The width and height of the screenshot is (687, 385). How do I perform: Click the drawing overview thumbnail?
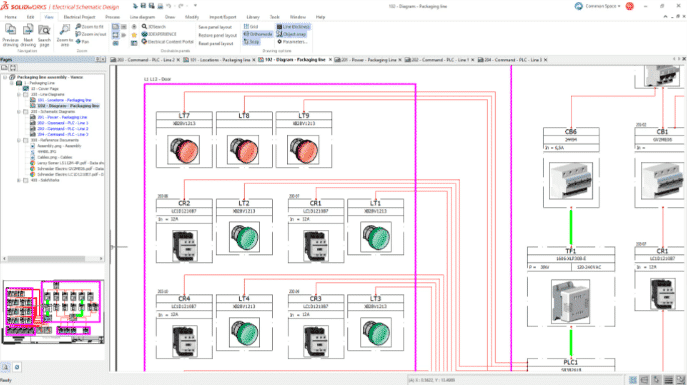click(x=53, y=312)
